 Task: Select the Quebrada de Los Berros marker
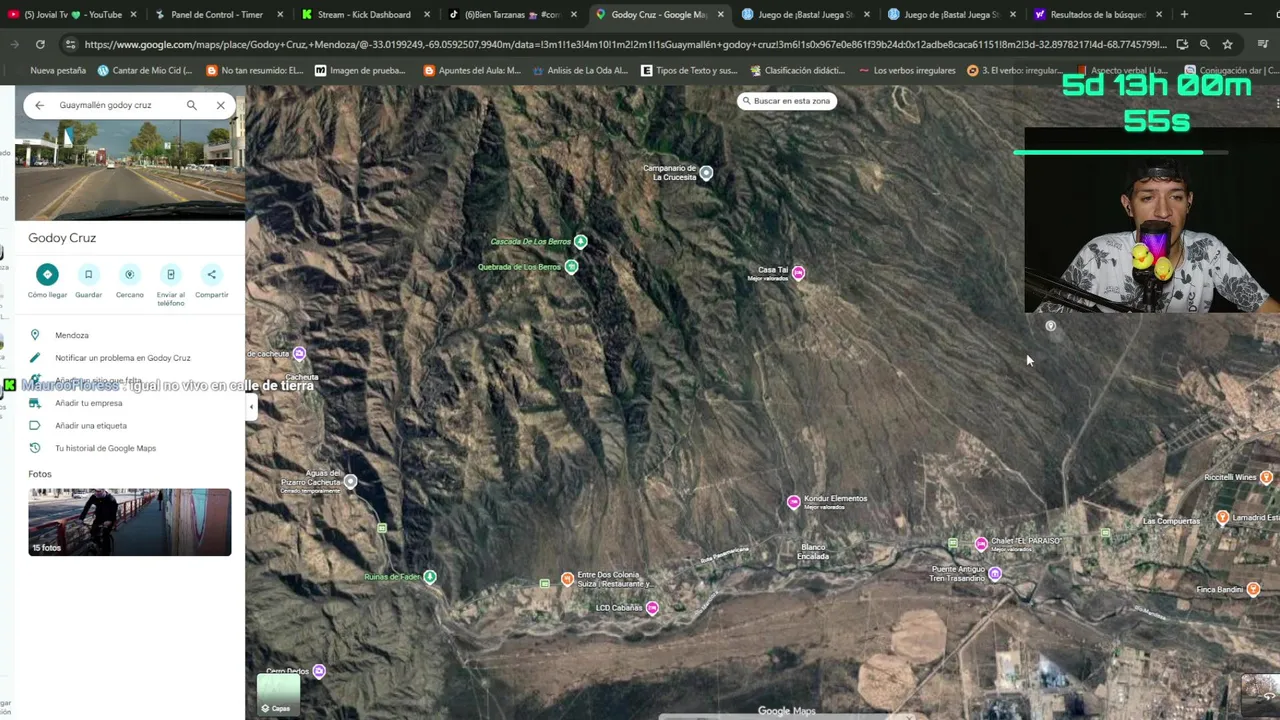(x=571, y=266)
